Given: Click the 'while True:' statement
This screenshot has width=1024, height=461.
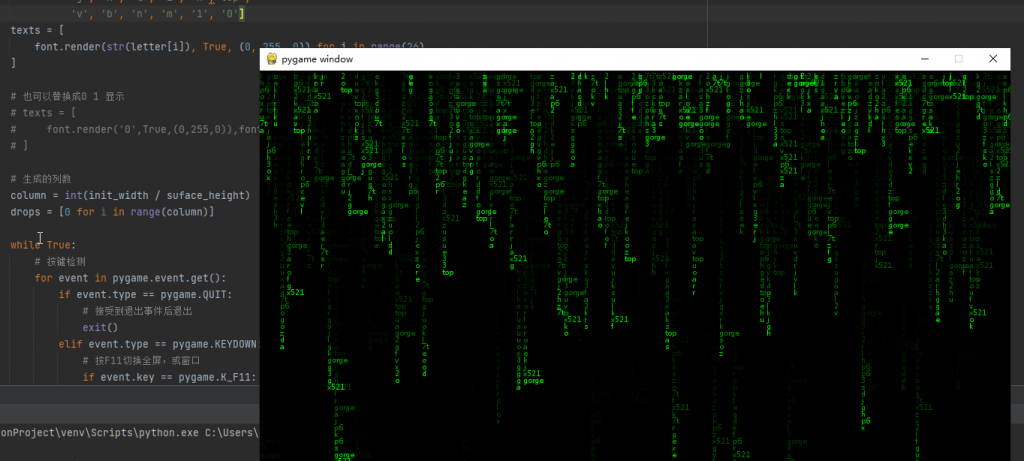Looking at the screenshot, I should point(43,245).
